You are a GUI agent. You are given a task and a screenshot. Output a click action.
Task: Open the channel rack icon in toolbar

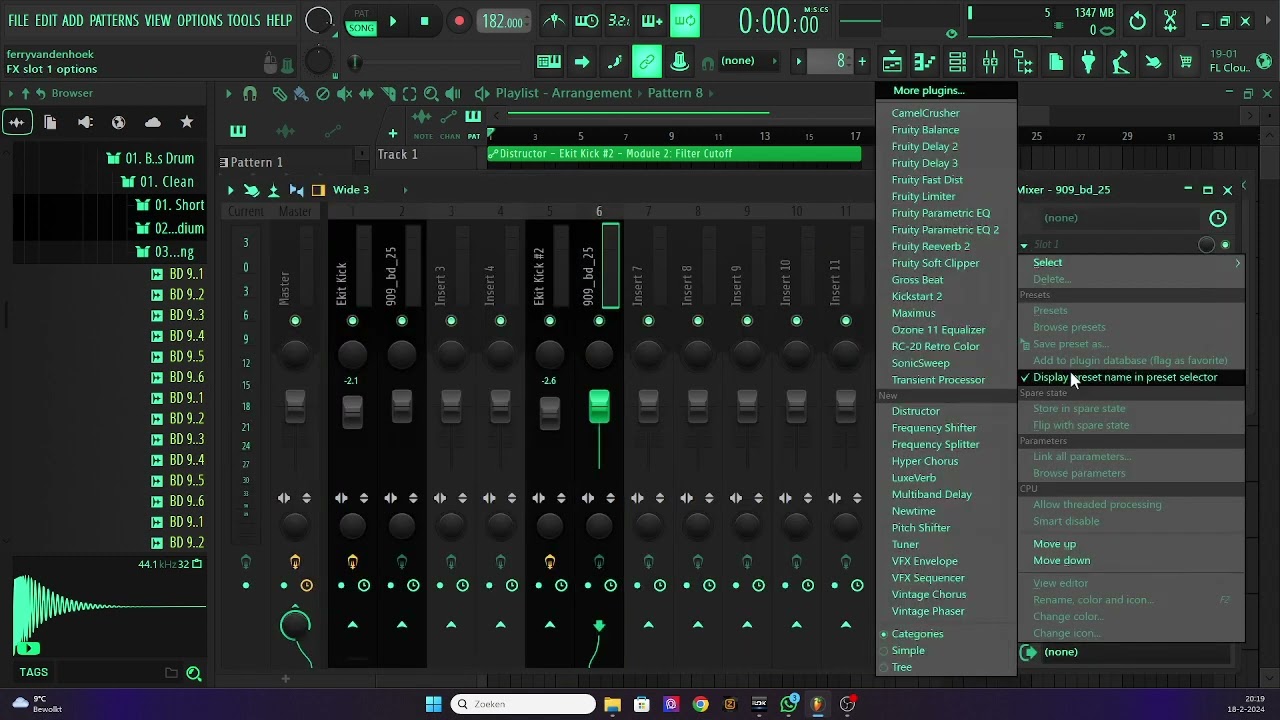[x=957, y=62]
